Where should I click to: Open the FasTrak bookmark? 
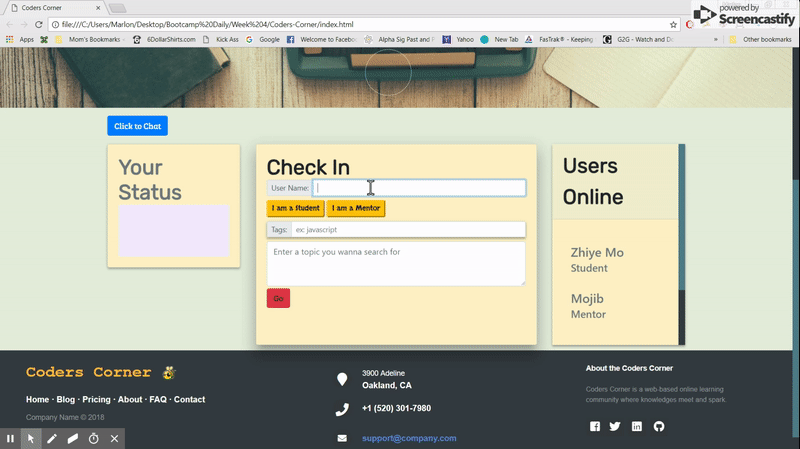pyautogui.click(x=559, y=39)
